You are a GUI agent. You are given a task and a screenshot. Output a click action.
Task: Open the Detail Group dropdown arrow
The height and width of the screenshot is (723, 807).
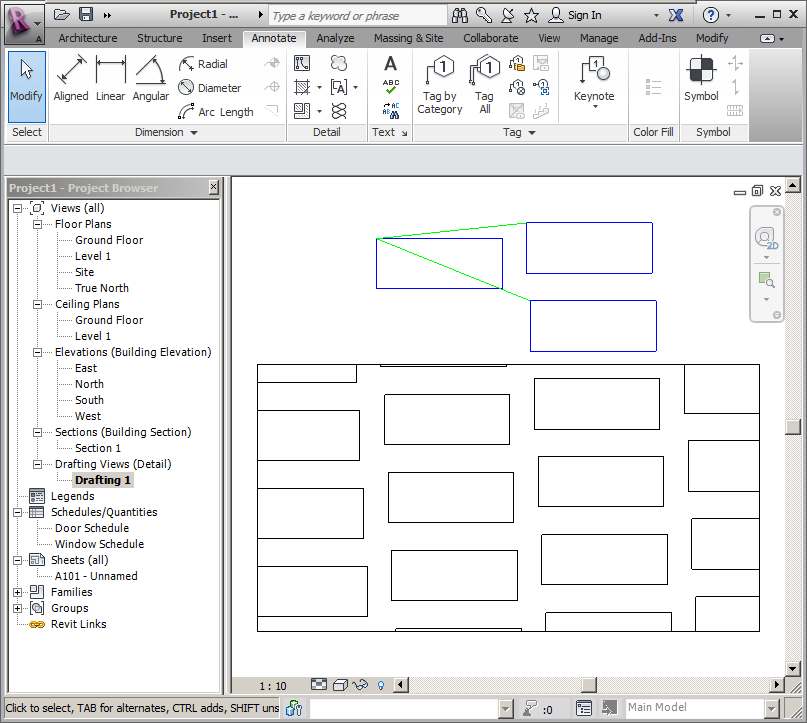[356, 87]
